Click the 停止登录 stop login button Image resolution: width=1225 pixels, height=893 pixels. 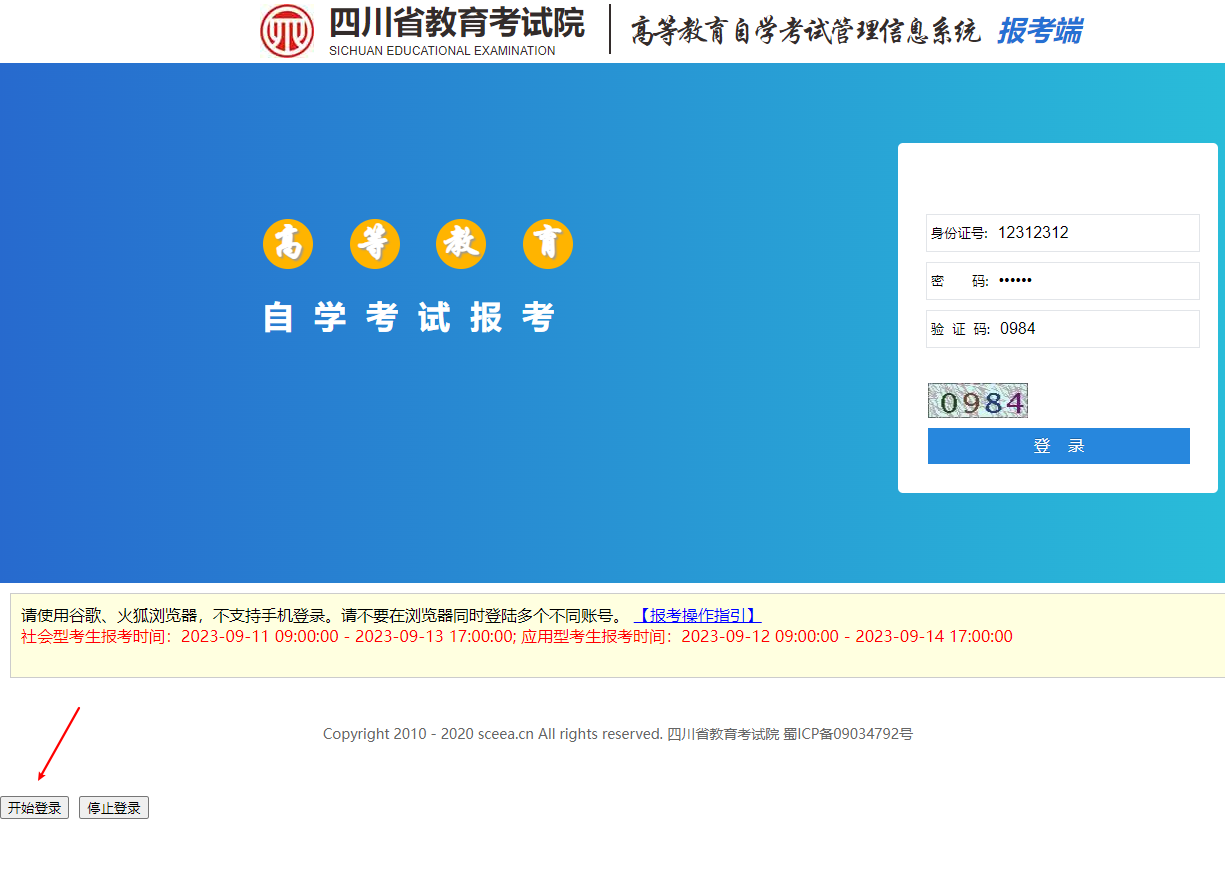coord(114,808)
